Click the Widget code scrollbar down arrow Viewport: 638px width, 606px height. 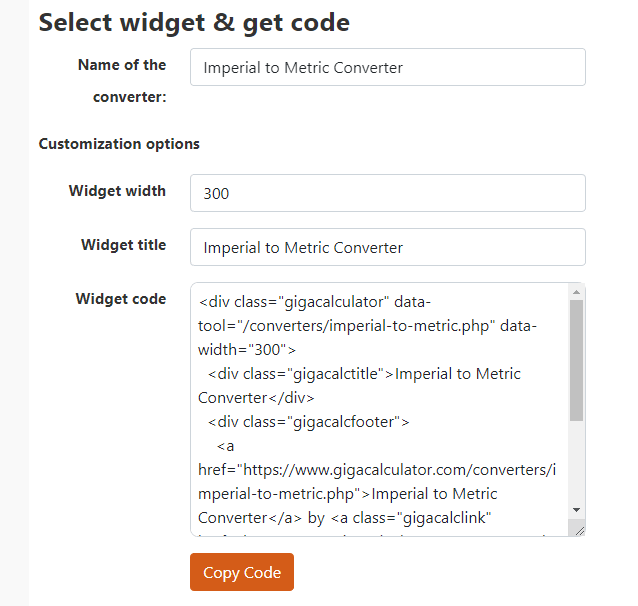tap(576, 509)
